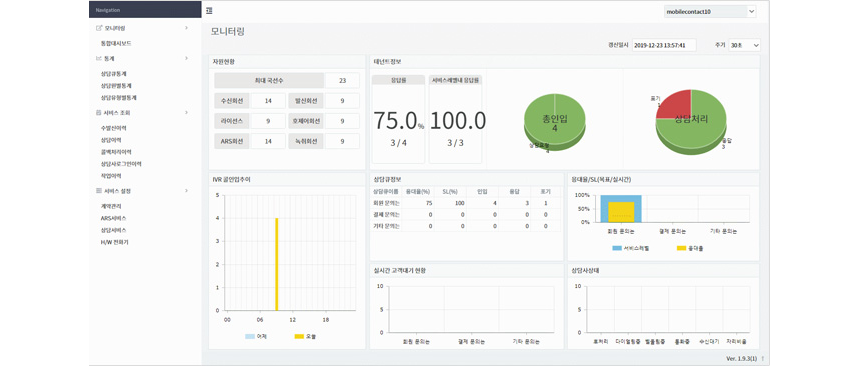Open the mobilecontact10 tenant dropdown
Viewport: 860px width, 366px height.
[710, 11]
